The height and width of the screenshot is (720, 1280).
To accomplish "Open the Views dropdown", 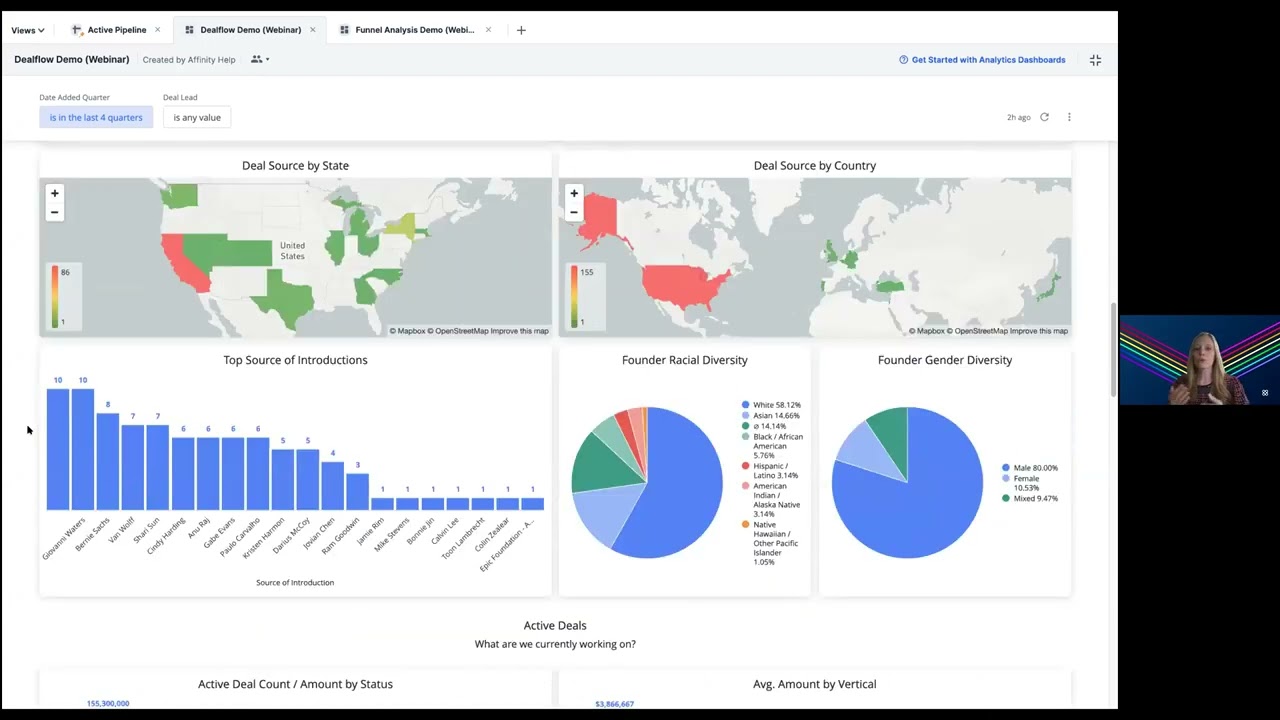I will click(x=28, y=30).
